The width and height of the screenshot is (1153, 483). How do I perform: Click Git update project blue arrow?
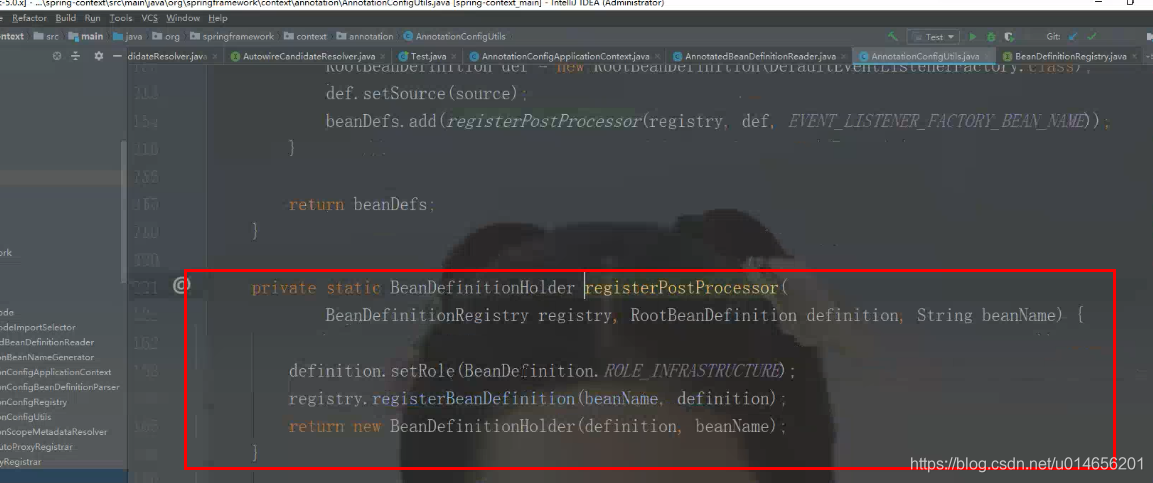[1073, 37]
